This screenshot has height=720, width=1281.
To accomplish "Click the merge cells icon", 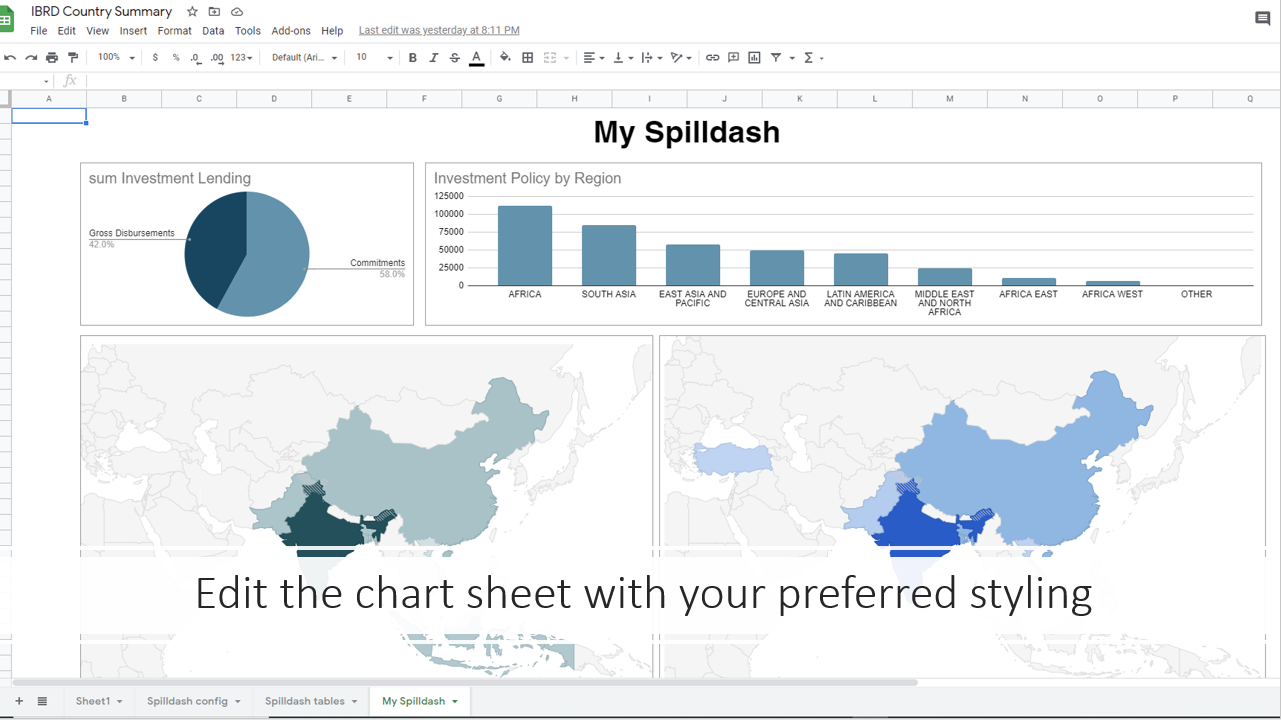I will (x=550, y=58).
